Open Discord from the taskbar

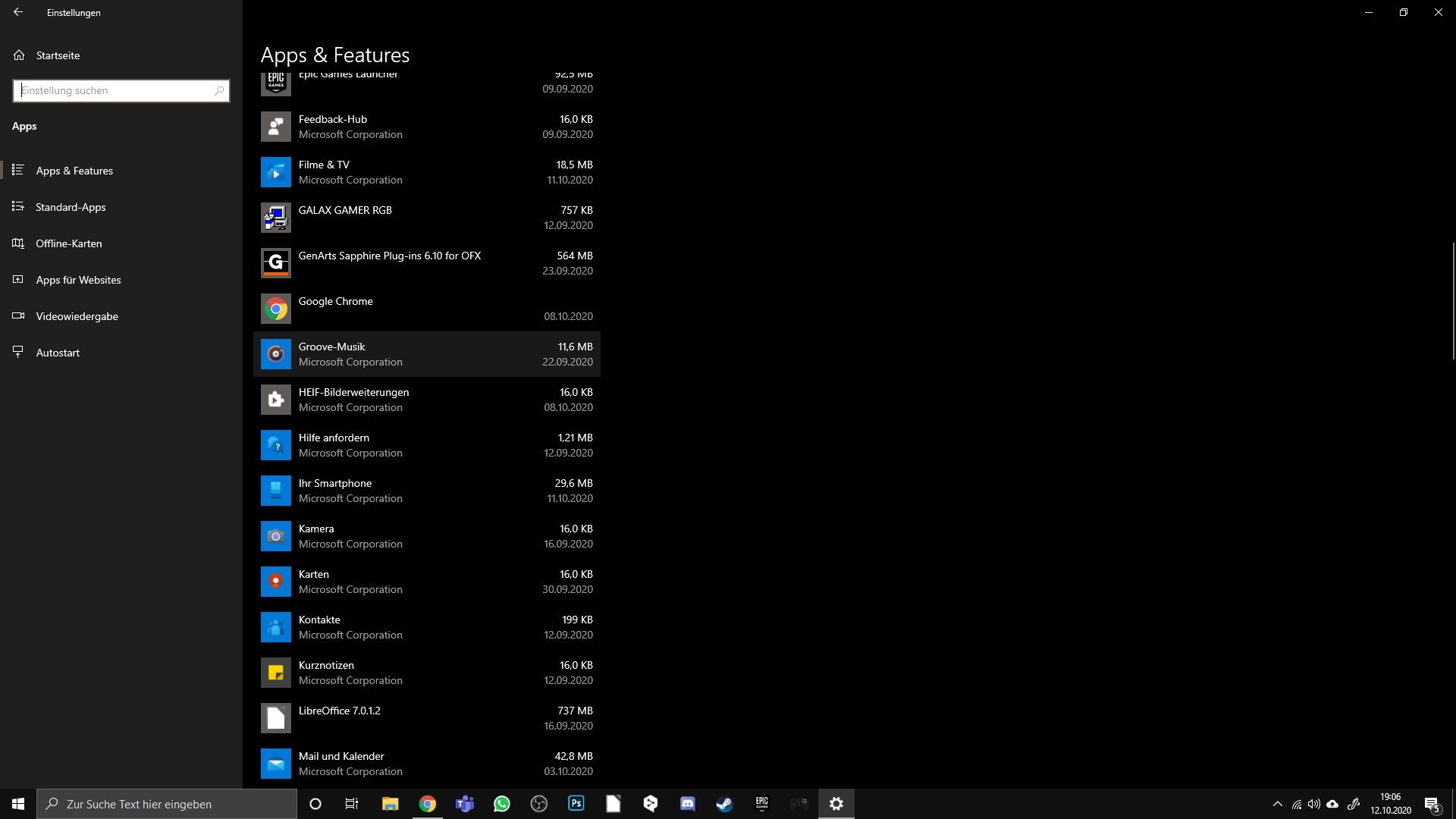(687, 804)
